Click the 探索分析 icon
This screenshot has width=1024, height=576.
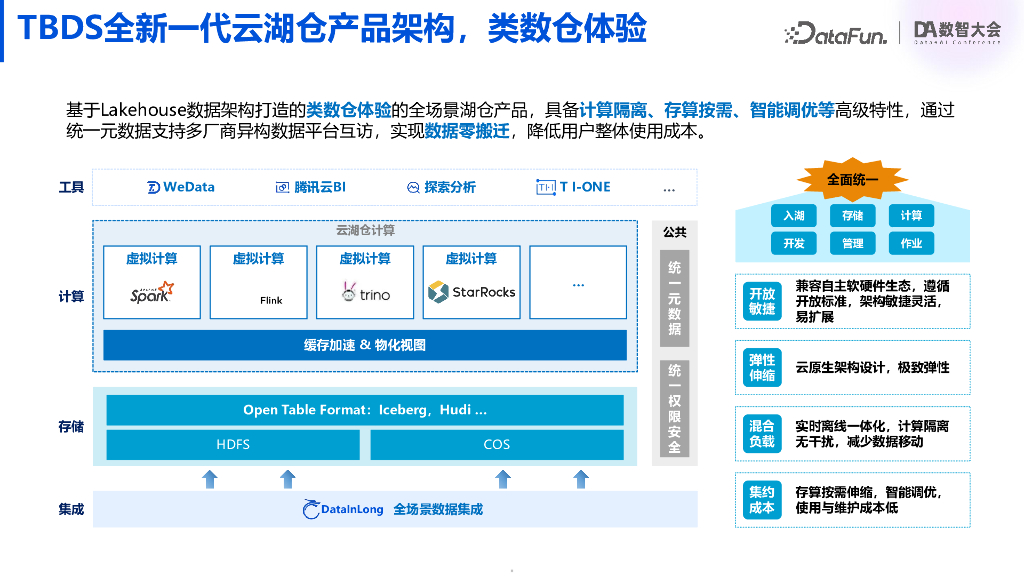413,187
